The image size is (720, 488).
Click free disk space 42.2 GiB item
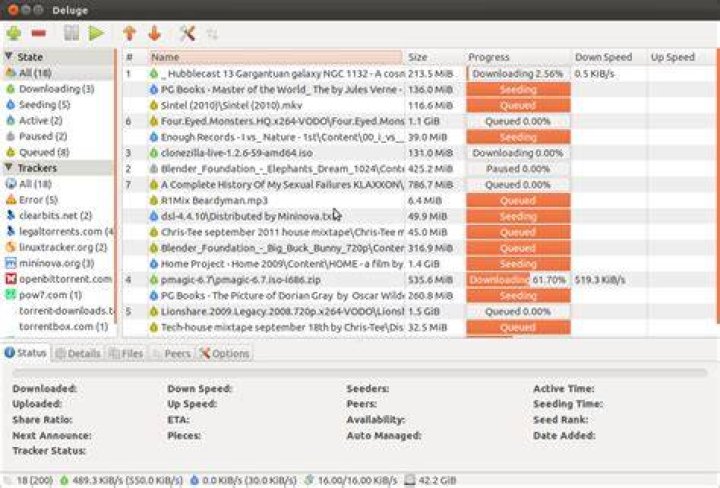(x=431, y=480)
